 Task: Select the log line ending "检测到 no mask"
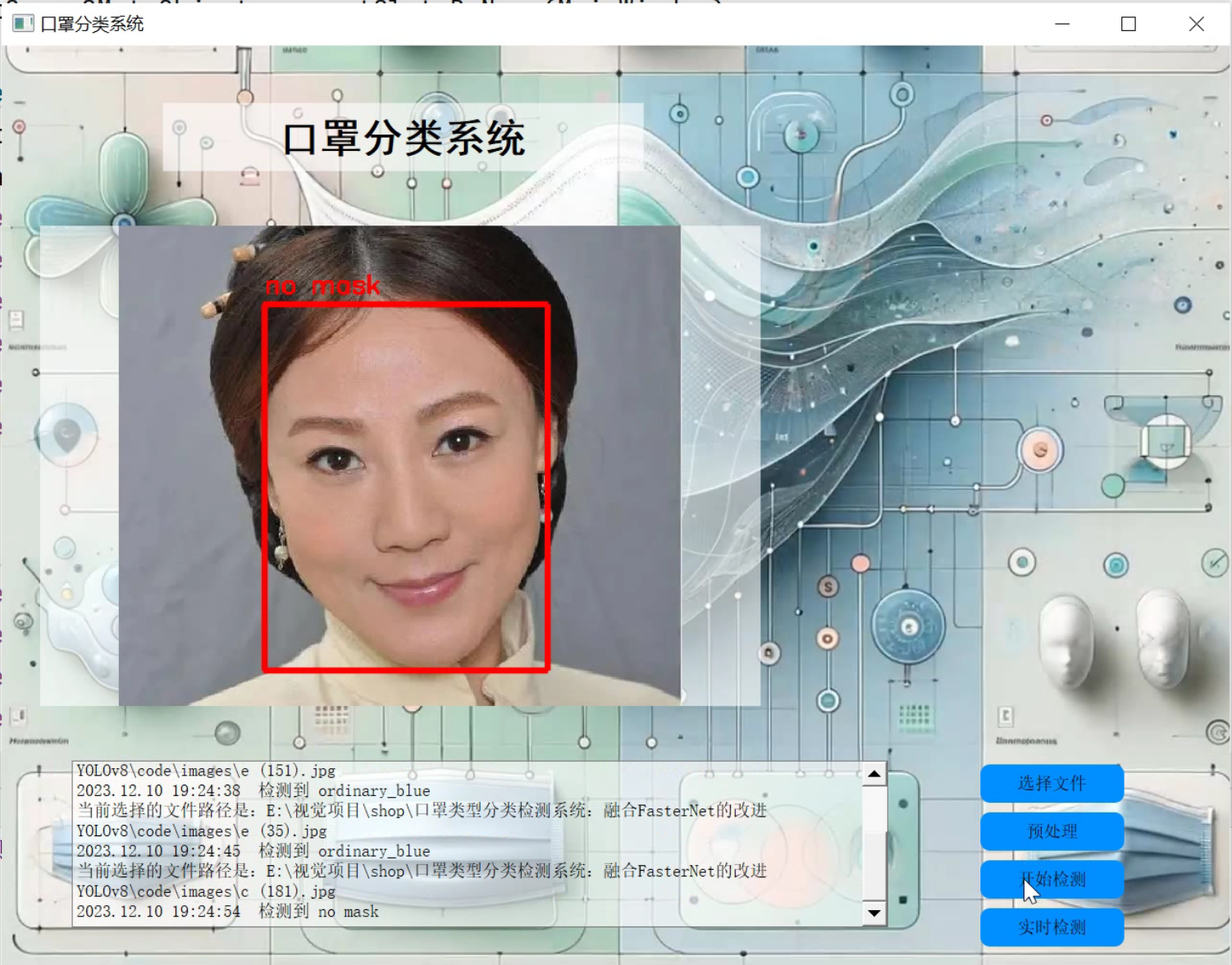(228, 912)
